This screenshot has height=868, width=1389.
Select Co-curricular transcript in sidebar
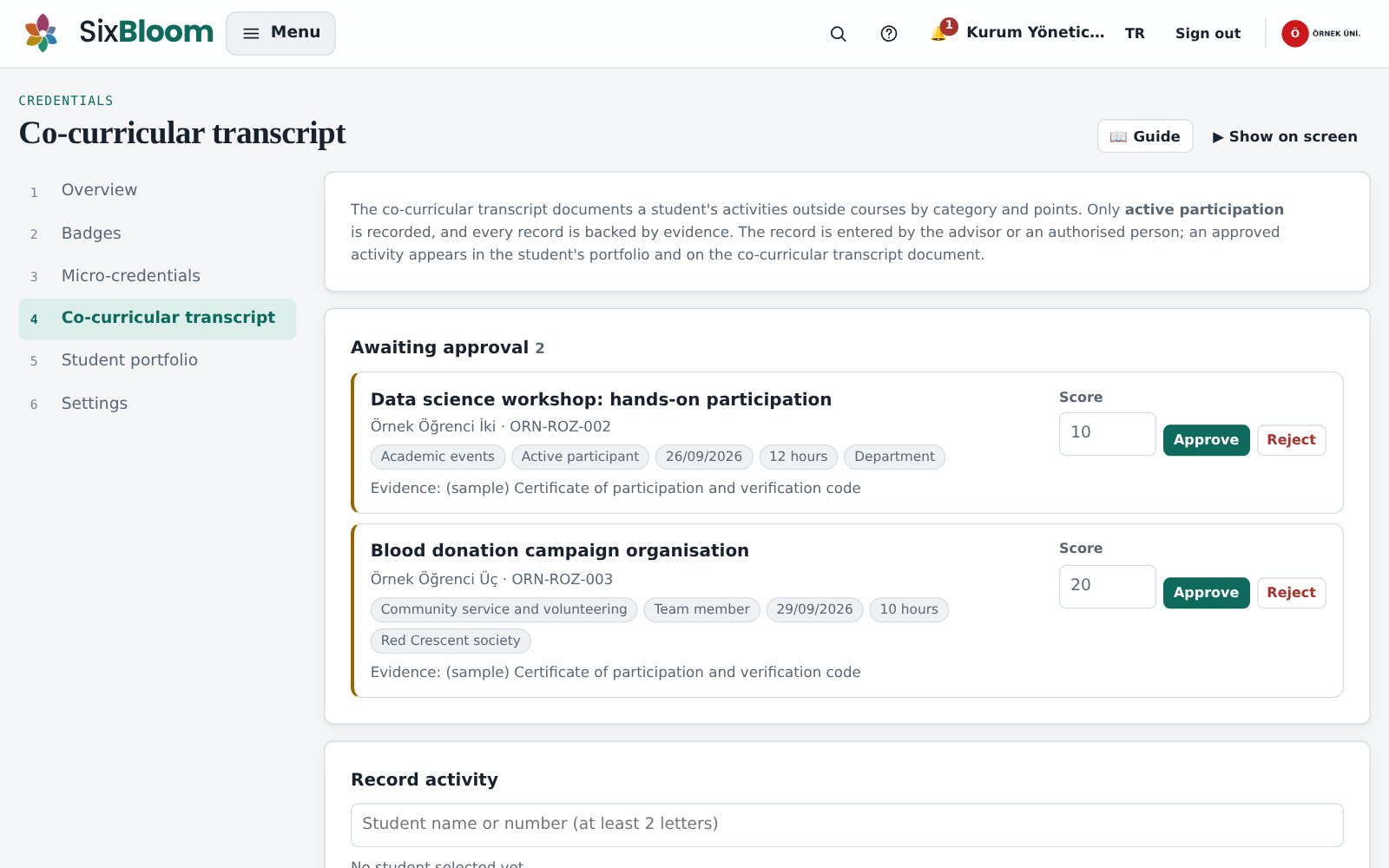click(157, 319)
